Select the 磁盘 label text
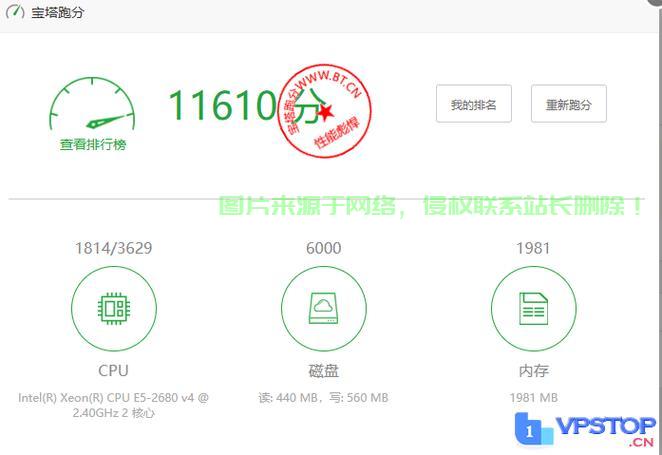Image resolution: width=662 pixels, height=455 pixels. click(x=323, y=370)
